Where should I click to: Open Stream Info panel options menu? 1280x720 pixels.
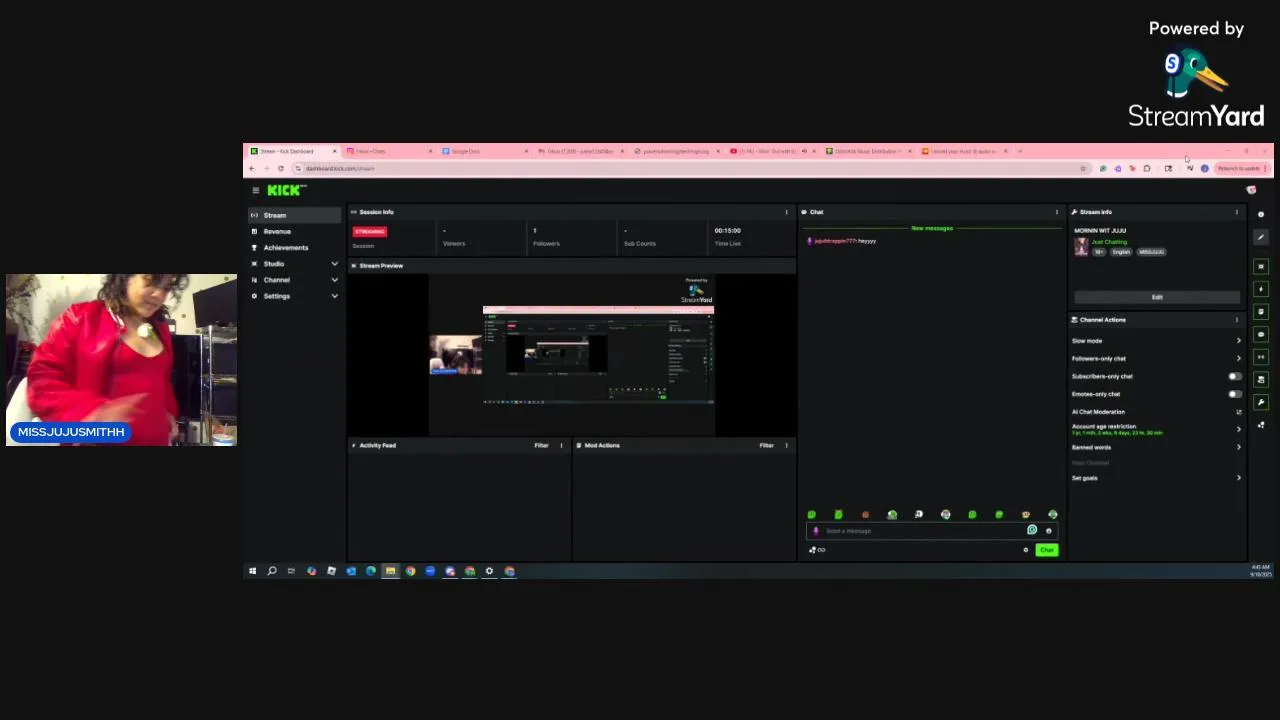pyautogui.click(x=1237, y=212)
